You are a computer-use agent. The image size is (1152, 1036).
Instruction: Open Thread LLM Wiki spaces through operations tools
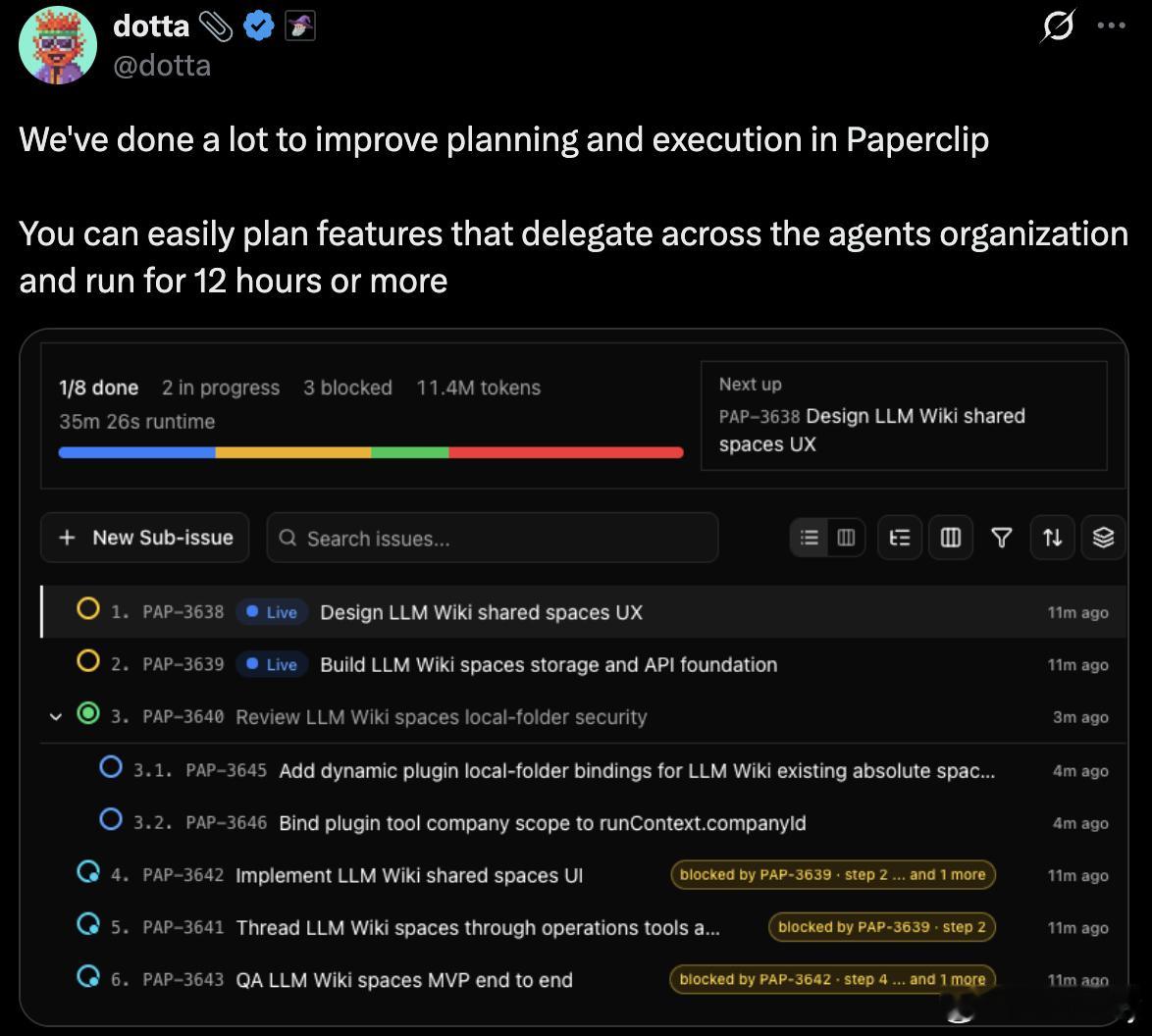[478, 927]
